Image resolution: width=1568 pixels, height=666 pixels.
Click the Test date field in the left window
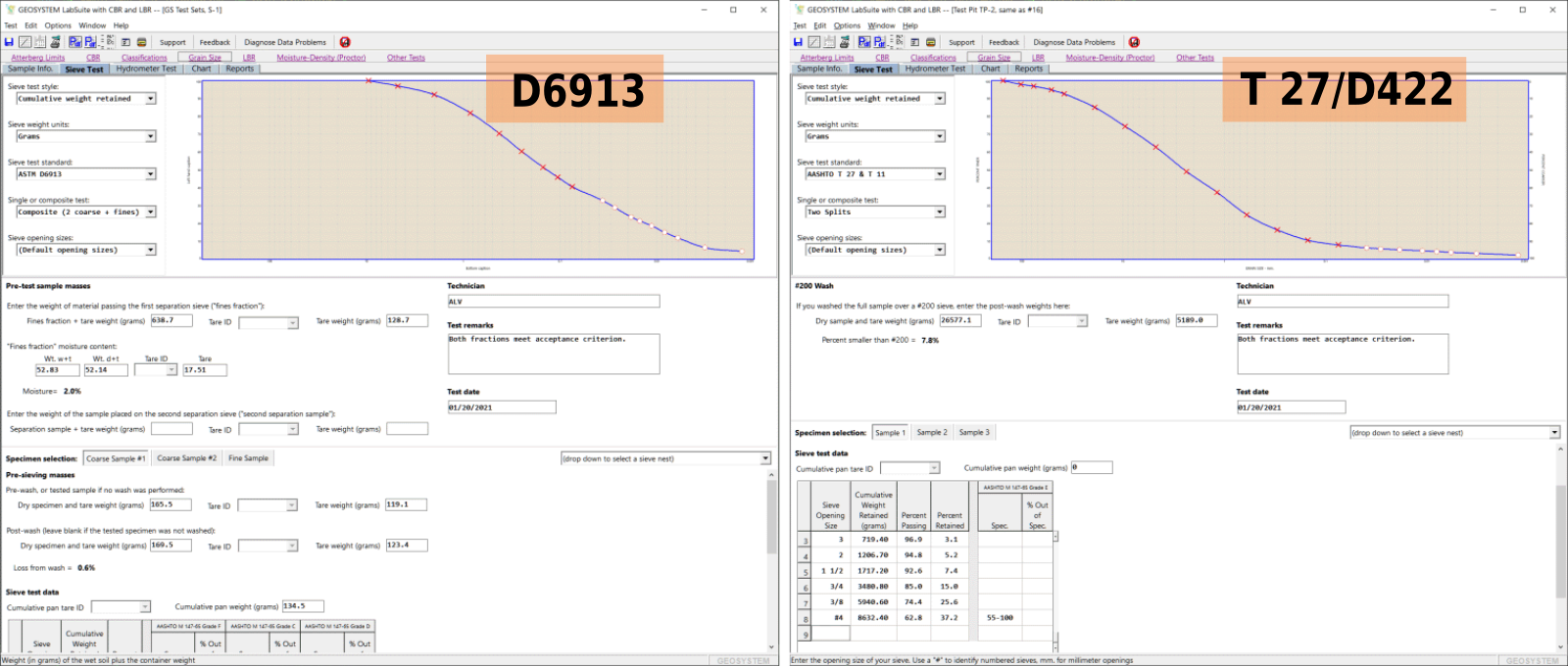(501, 407)
